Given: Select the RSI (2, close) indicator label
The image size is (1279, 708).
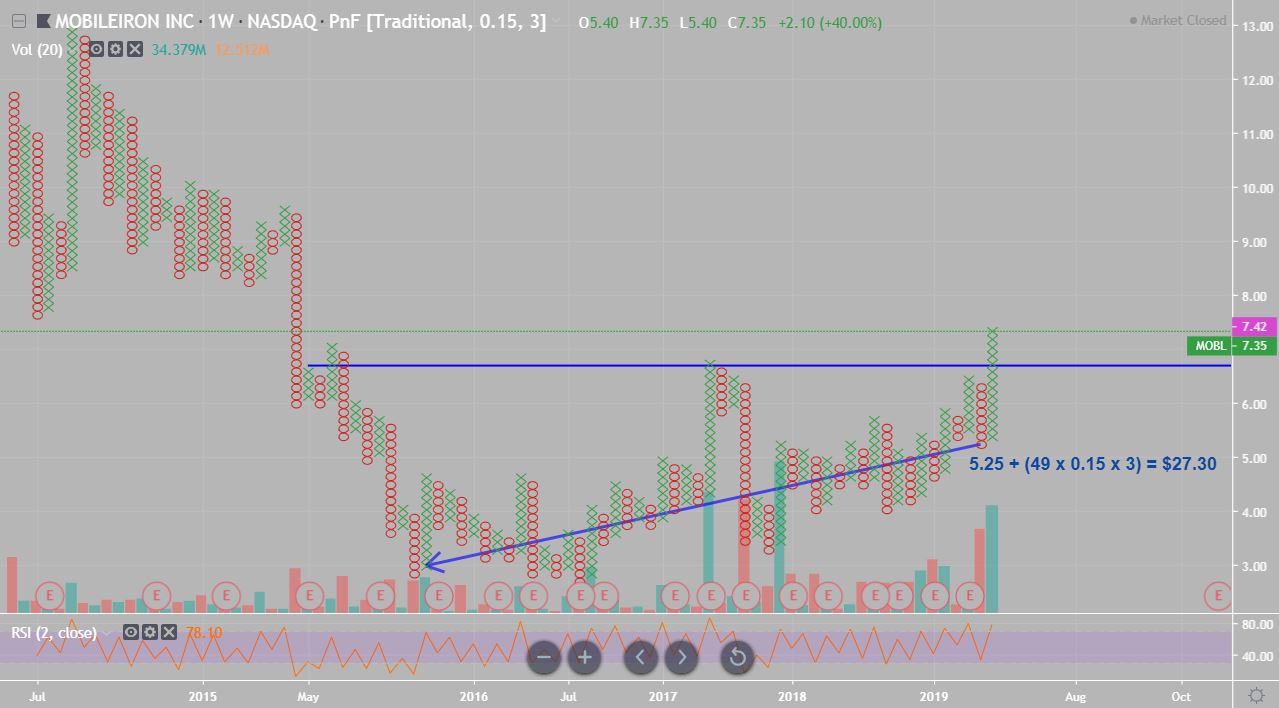Looking at the screenshot, I should [54, 633].
